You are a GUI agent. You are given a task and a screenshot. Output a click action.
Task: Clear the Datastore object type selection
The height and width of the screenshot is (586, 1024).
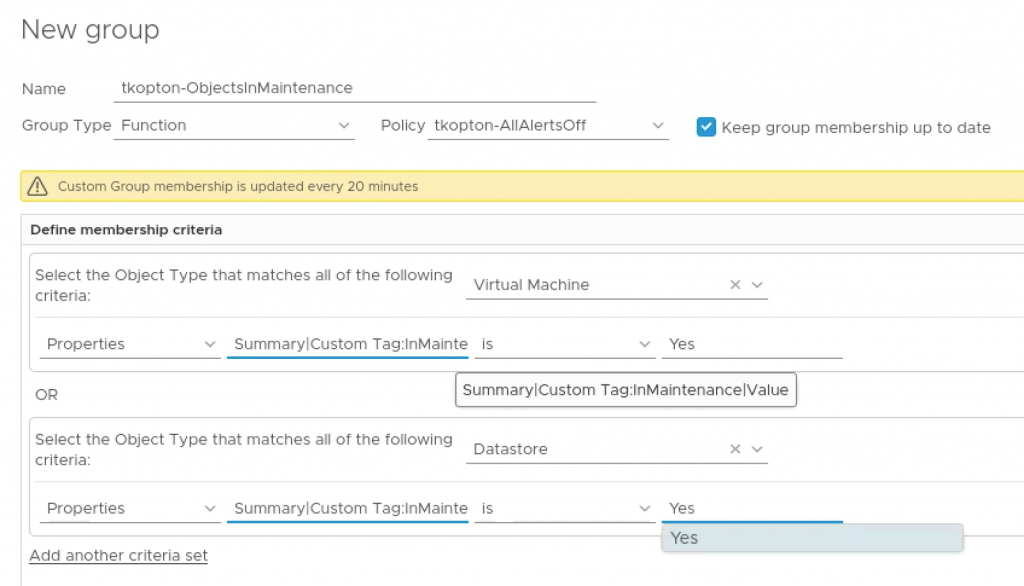click(x=735, y=449)
